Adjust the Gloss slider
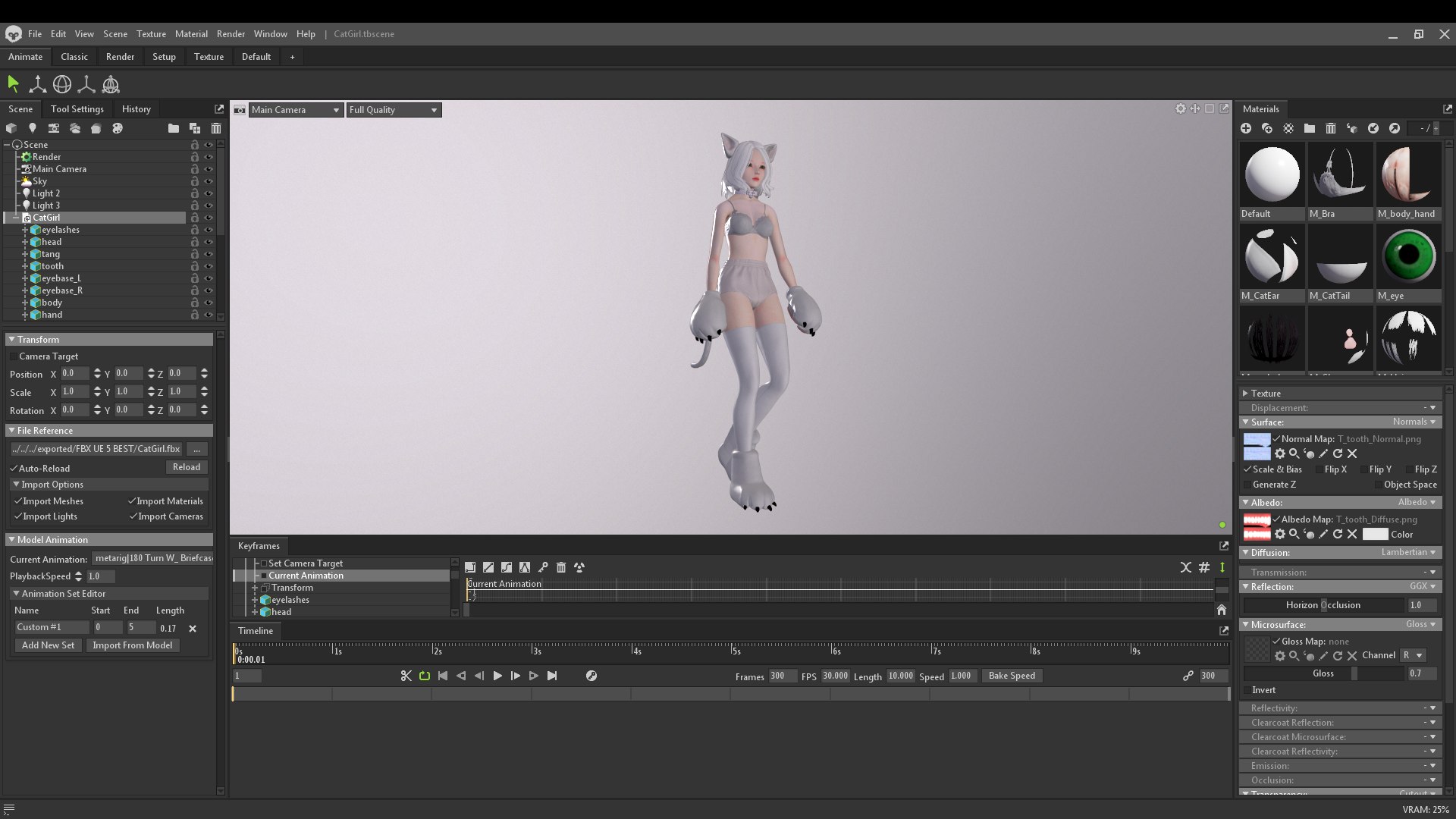Viewport: 1456px width, 819px height. pos(1323,673)
